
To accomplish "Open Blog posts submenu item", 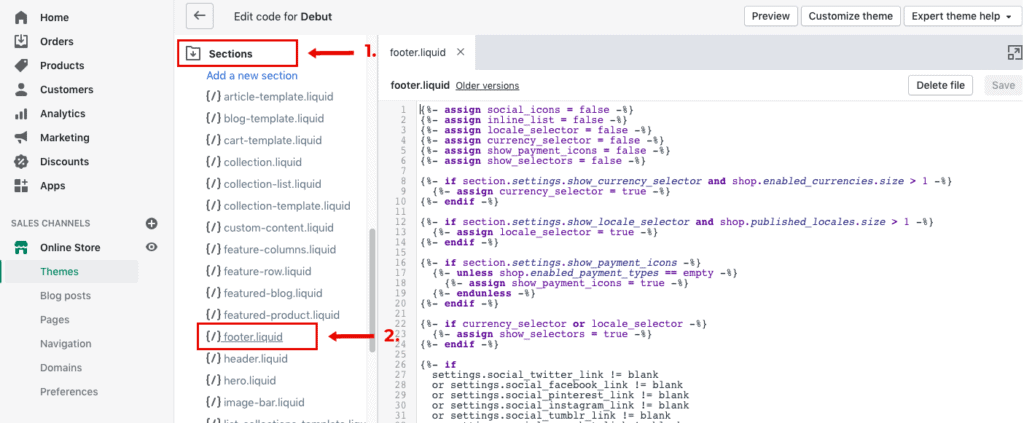I will click(x=65, y=296).
